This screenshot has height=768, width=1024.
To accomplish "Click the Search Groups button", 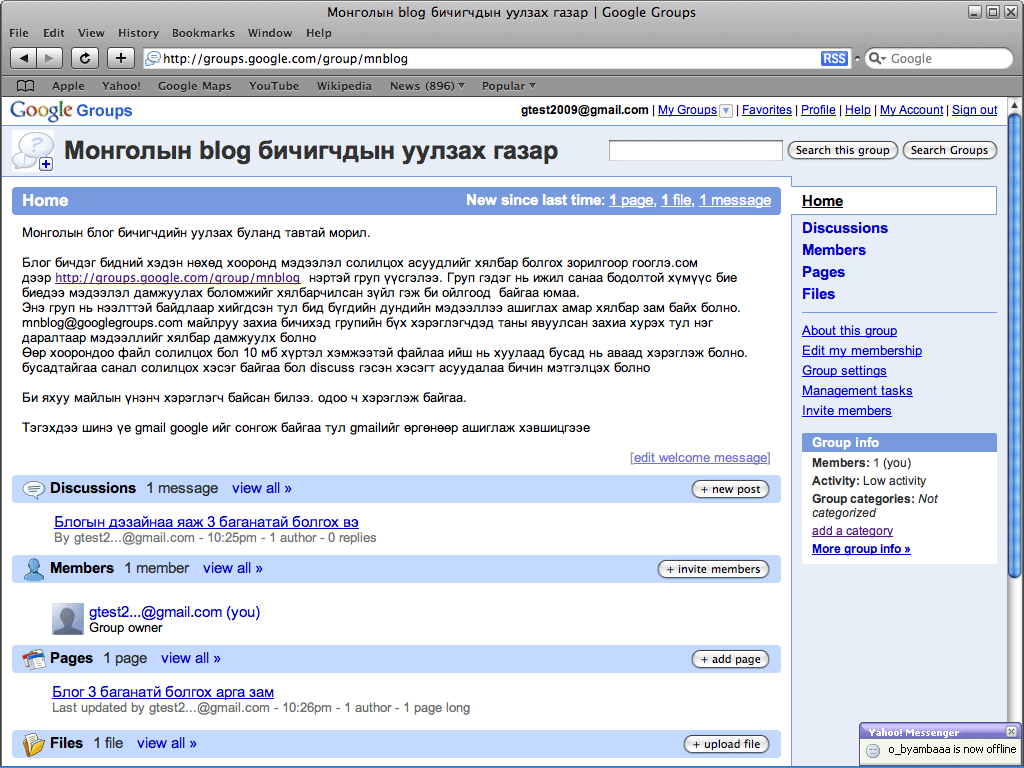I will tap(950, 150).
